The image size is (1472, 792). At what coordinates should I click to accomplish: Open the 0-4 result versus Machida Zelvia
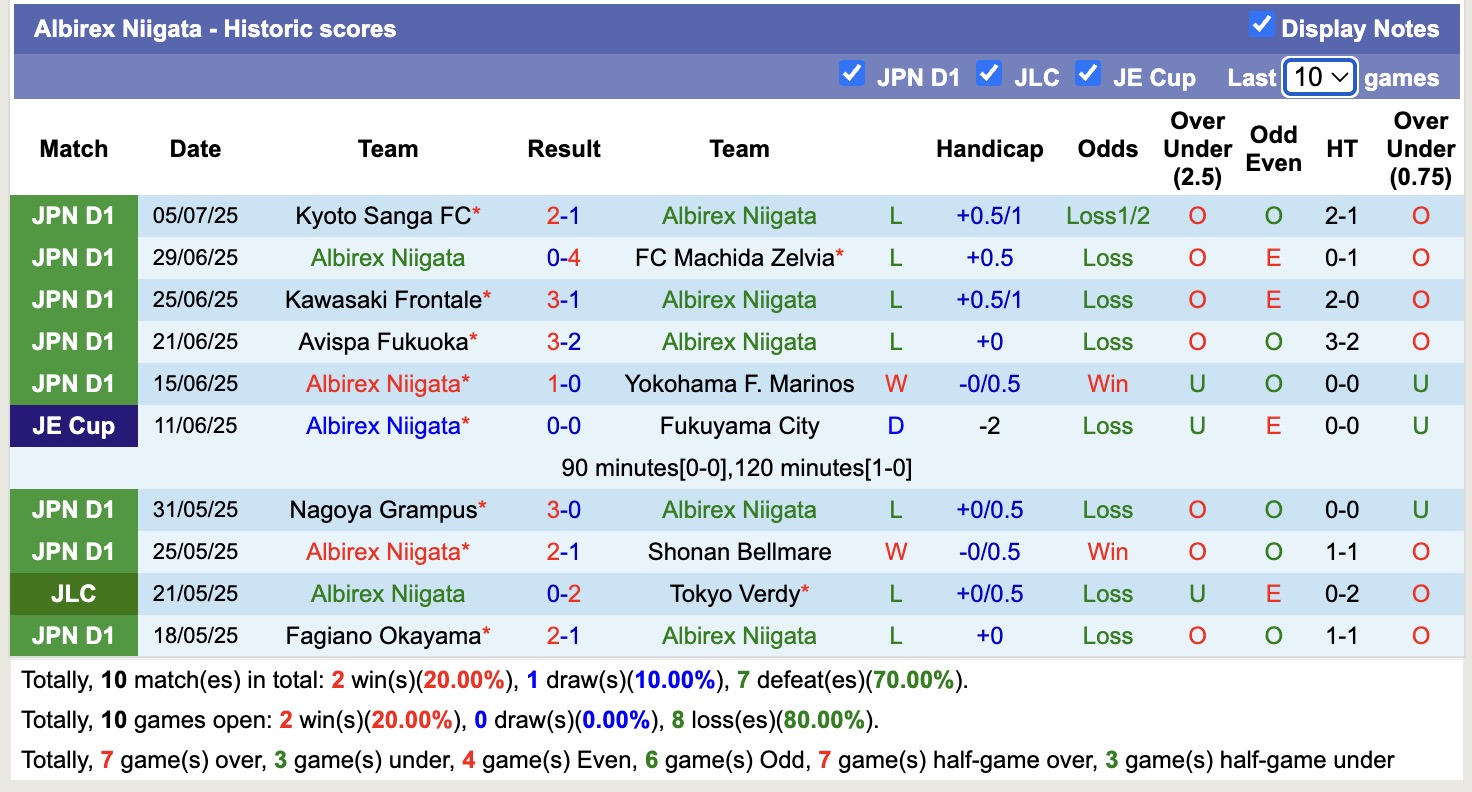click(x=564, y=258)
